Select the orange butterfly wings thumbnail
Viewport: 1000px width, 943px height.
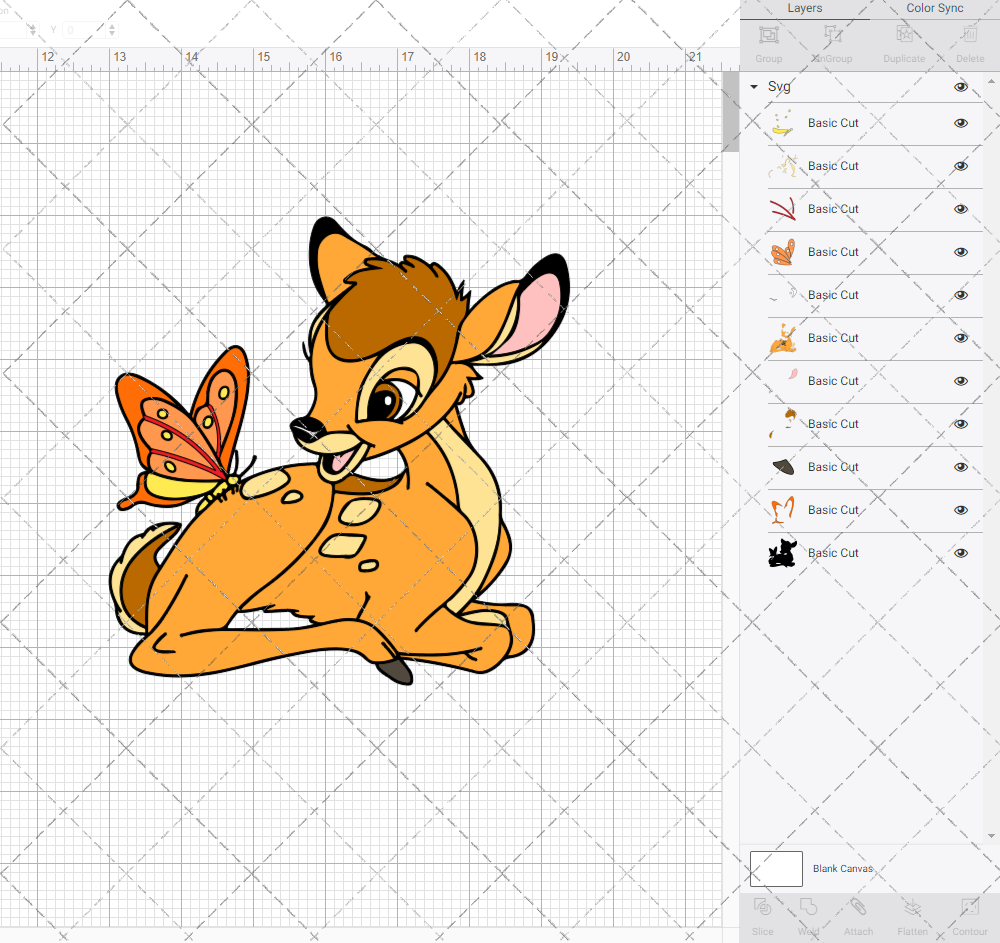783,252
